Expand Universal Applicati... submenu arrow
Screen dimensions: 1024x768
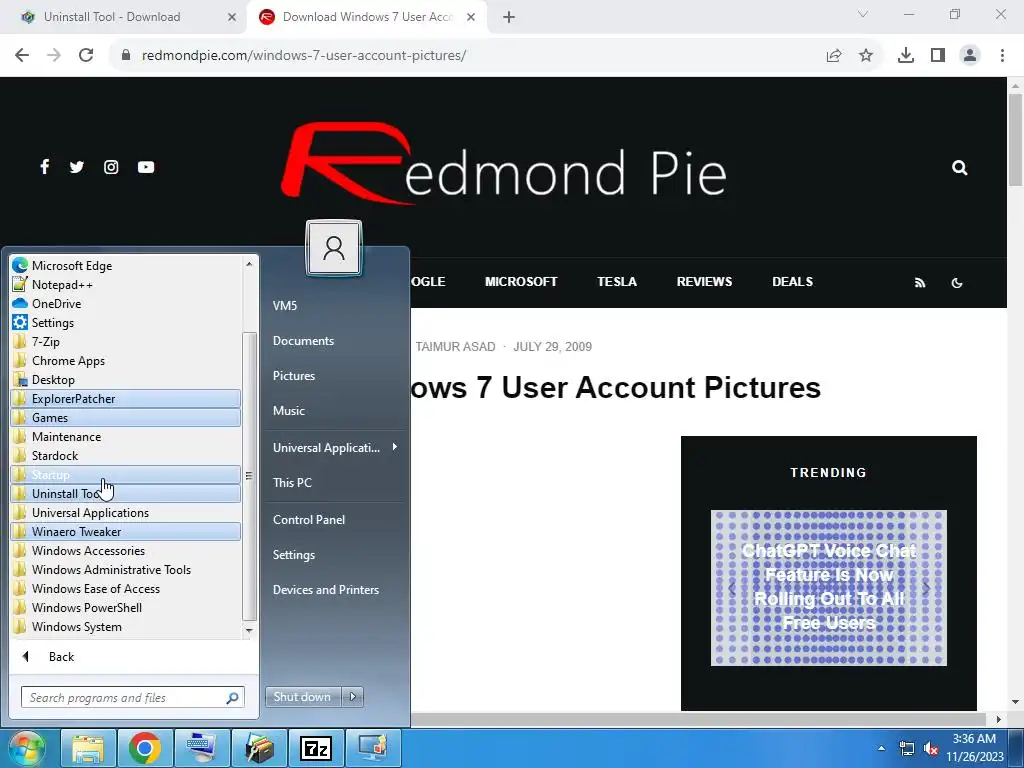point(394,447)
